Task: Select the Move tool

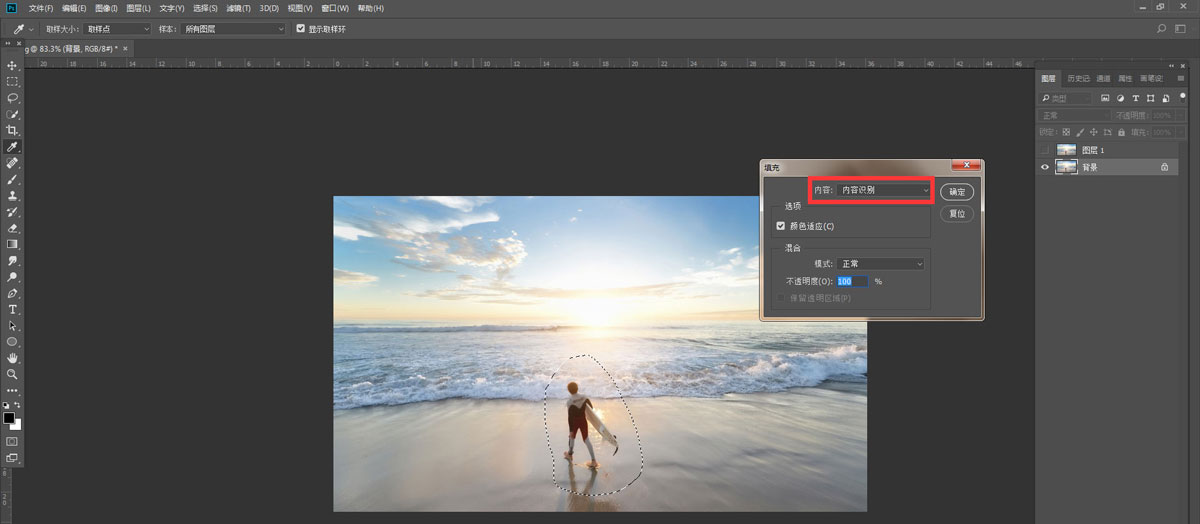Action: point(12,65)
